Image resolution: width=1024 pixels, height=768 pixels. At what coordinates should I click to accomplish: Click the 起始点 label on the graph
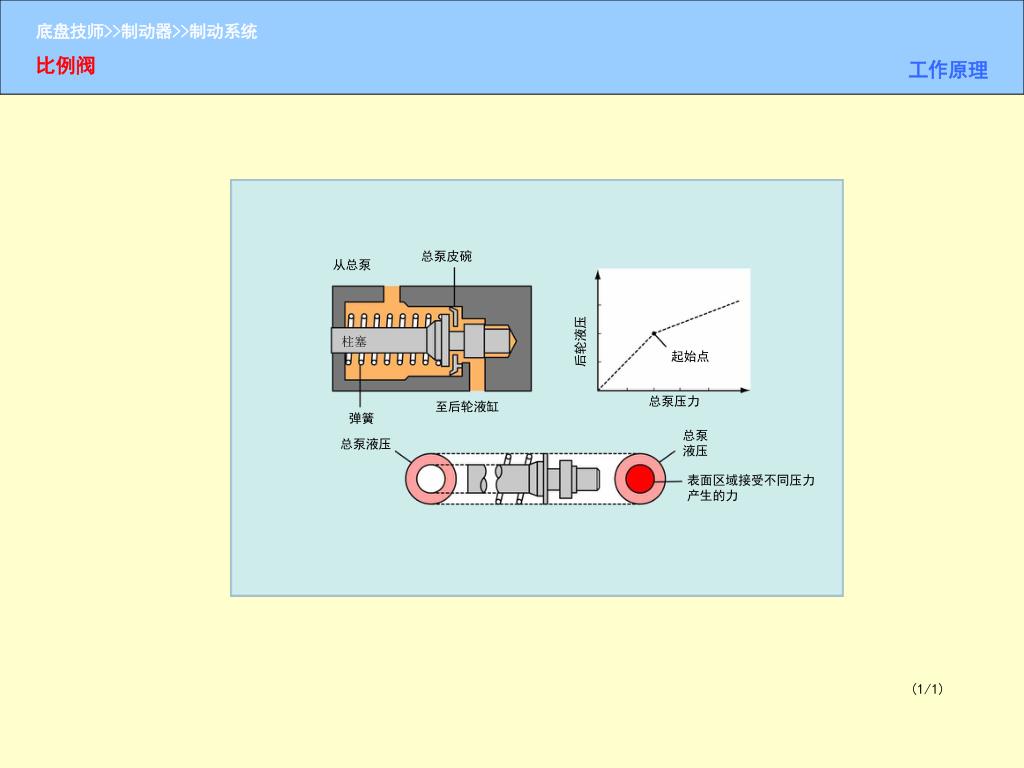[690, 356]
